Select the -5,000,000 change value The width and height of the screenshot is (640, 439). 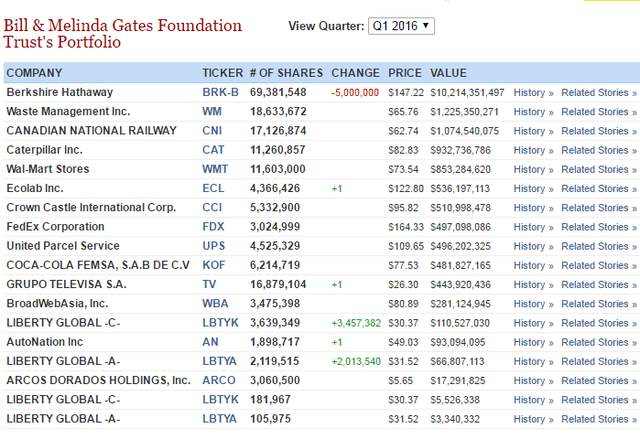click(x=355, y=93)
